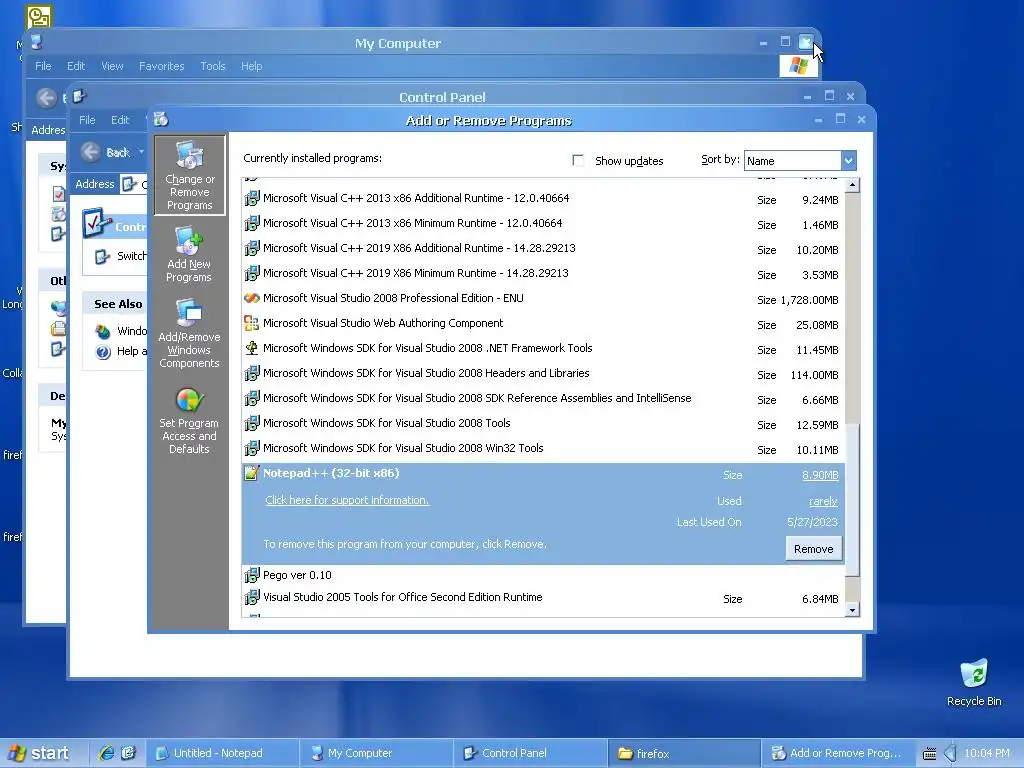Click the programs list scrollbar thumb
The width and height of the screenshot is (1024, 768).
852,500
